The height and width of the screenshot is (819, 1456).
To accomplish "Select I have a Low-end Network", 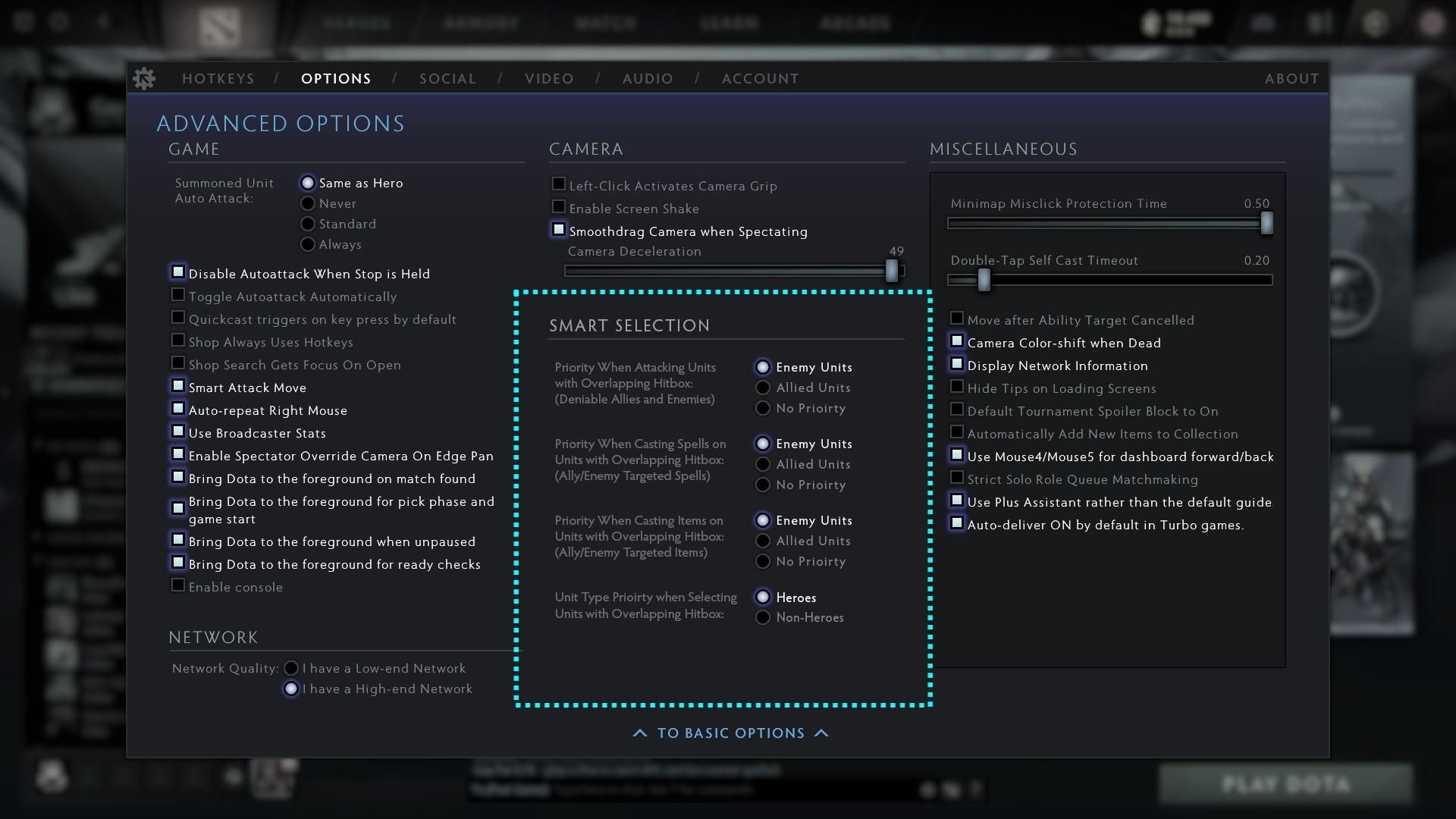I will click(x=291, y=668).
